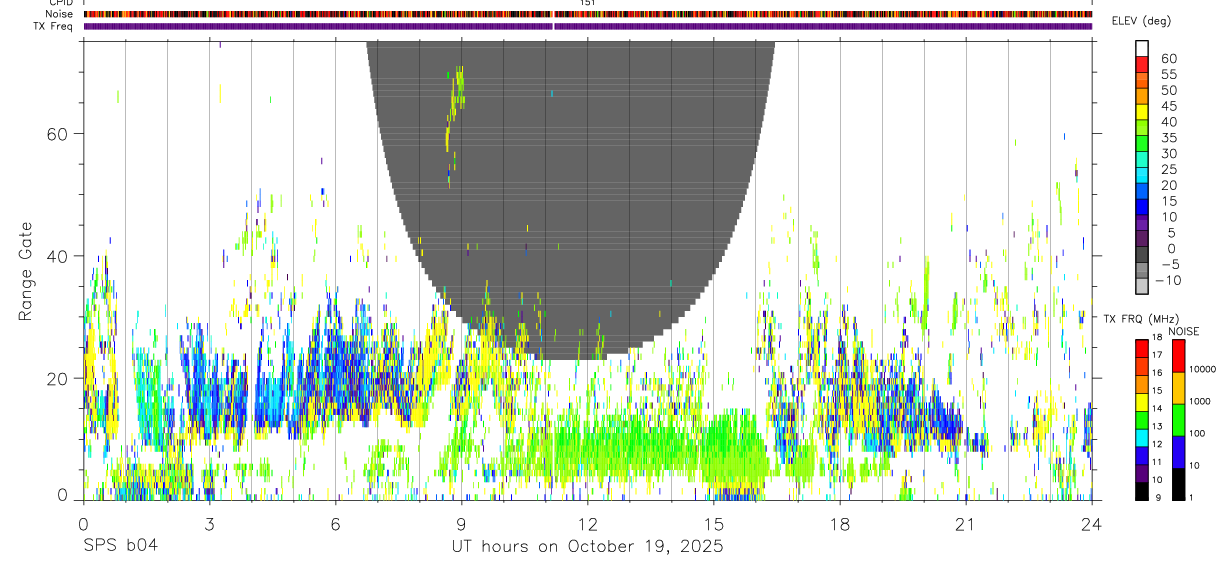The image size is (1228, 567).
Task: Click the x-axis tick label "24"
Action: coord(1092,523)
